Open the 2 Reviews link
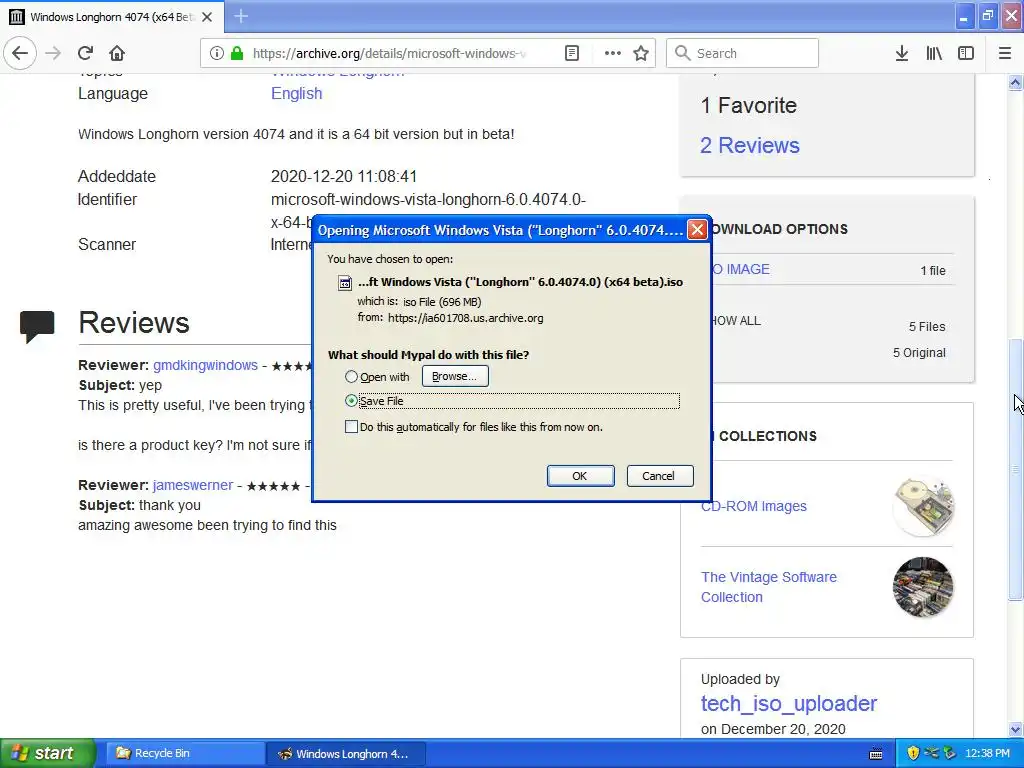Viewport: 1024px width, 768px height. coord(750,145)
